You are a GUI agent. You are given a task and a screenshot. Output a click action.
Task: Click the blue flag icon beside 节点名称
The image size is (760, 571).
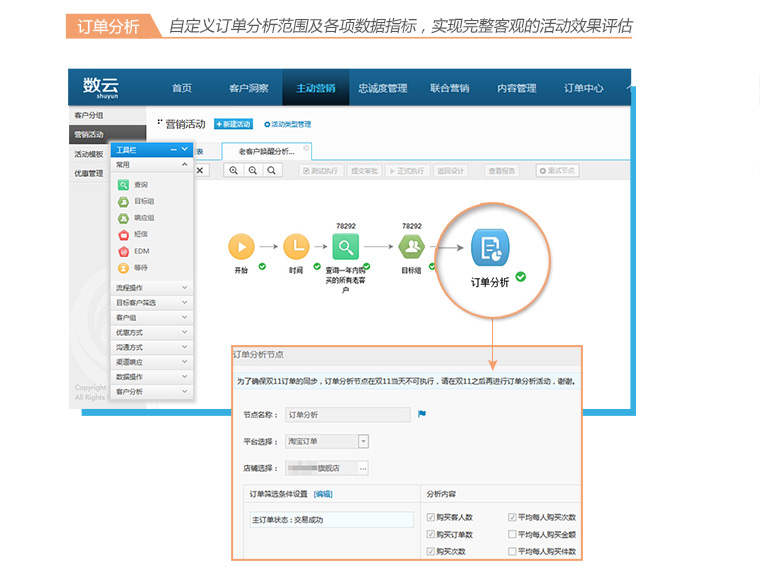tap(422, 414)
